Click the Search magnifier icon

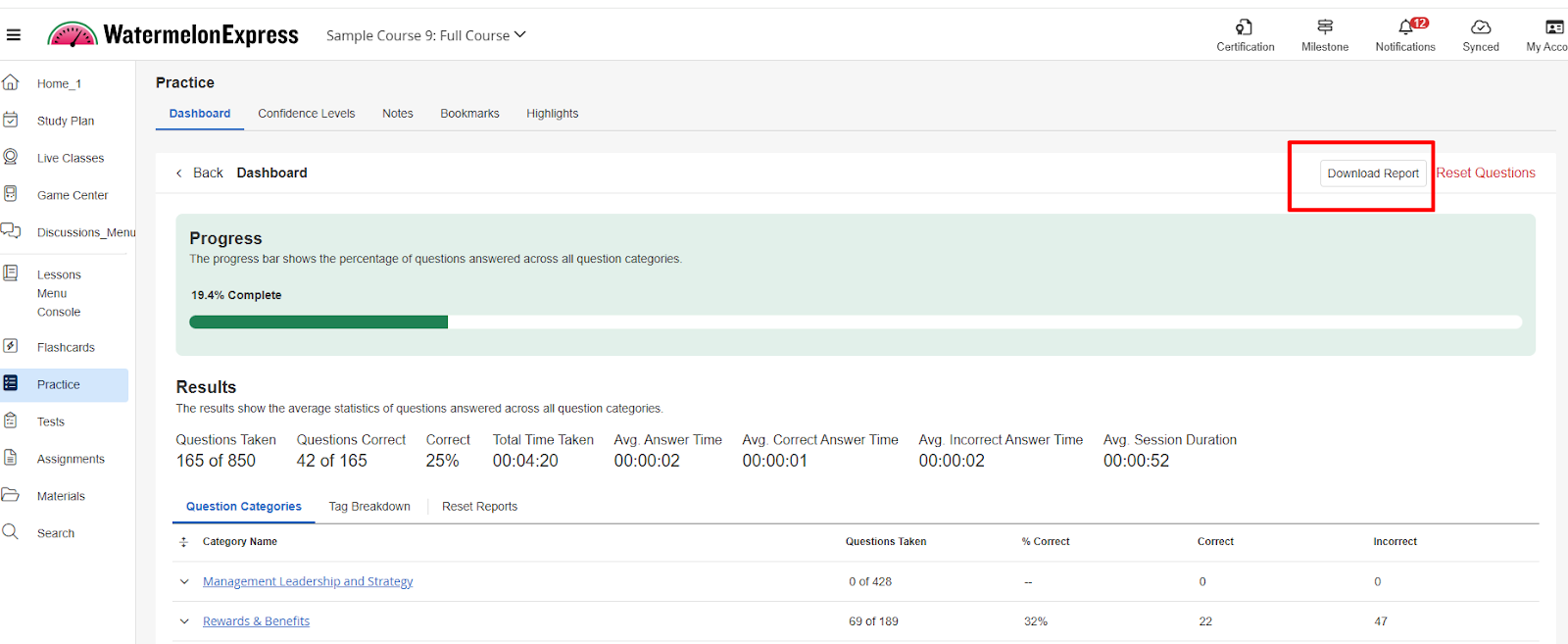click(x=11, y=531)
